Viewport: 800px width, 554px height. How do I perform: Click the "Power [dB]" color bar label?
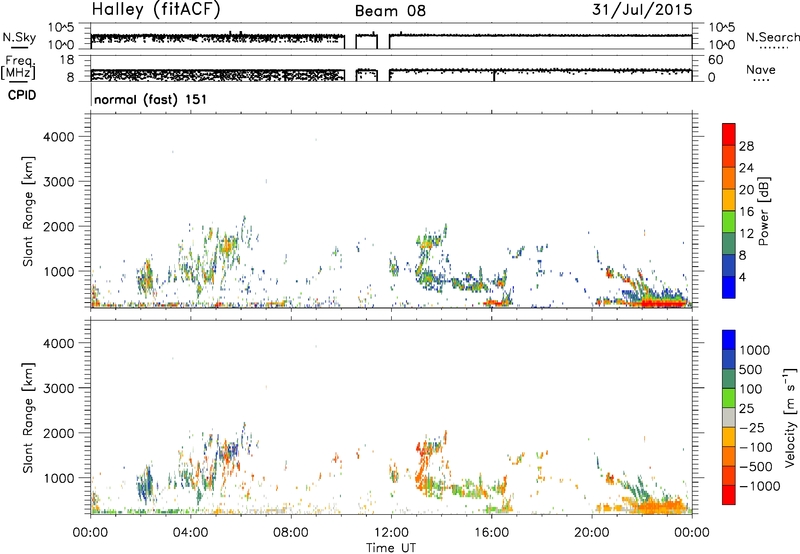point(764,211)
